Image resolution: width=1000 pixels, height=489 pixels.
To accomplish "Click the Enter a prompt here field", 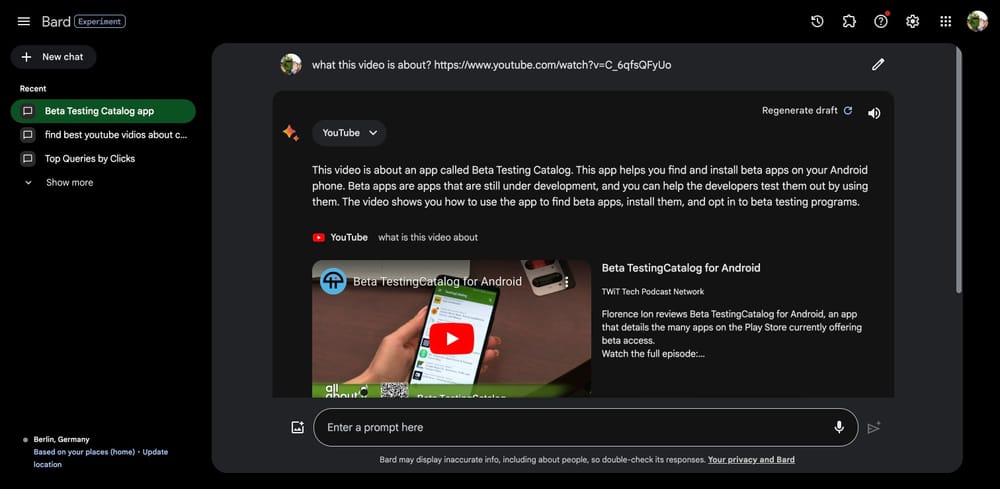I will [x=570, y=427].
